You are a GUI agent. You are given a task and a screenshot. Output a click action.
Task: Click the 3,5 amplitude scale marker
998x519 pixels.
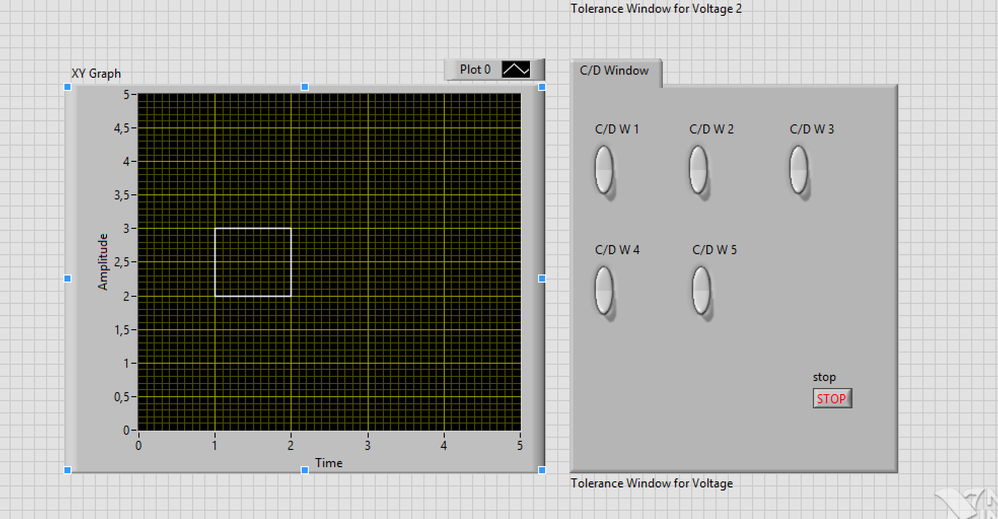[x=122, y=195]
